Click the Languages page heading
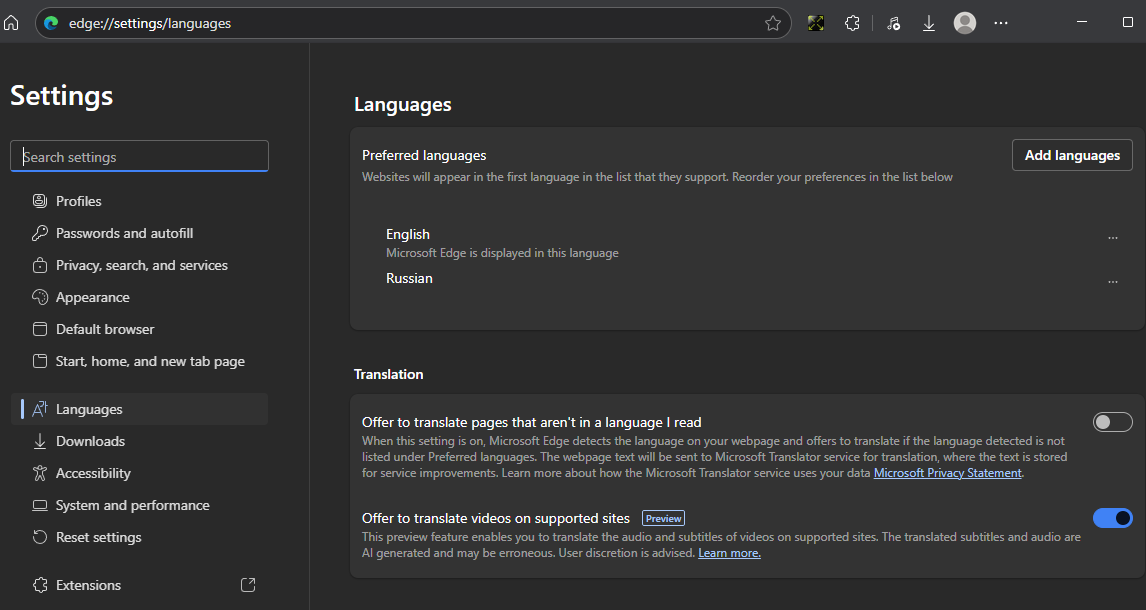 pos(403,104)
